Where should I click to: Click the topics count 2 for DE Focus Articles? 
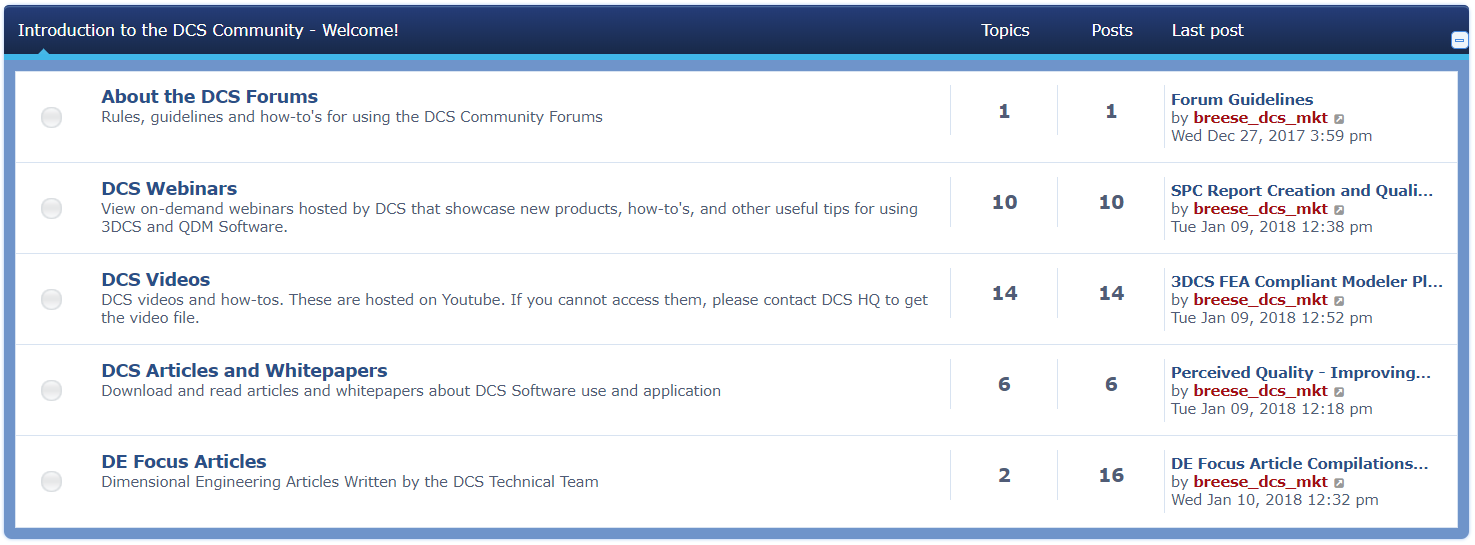[1004, 475]
